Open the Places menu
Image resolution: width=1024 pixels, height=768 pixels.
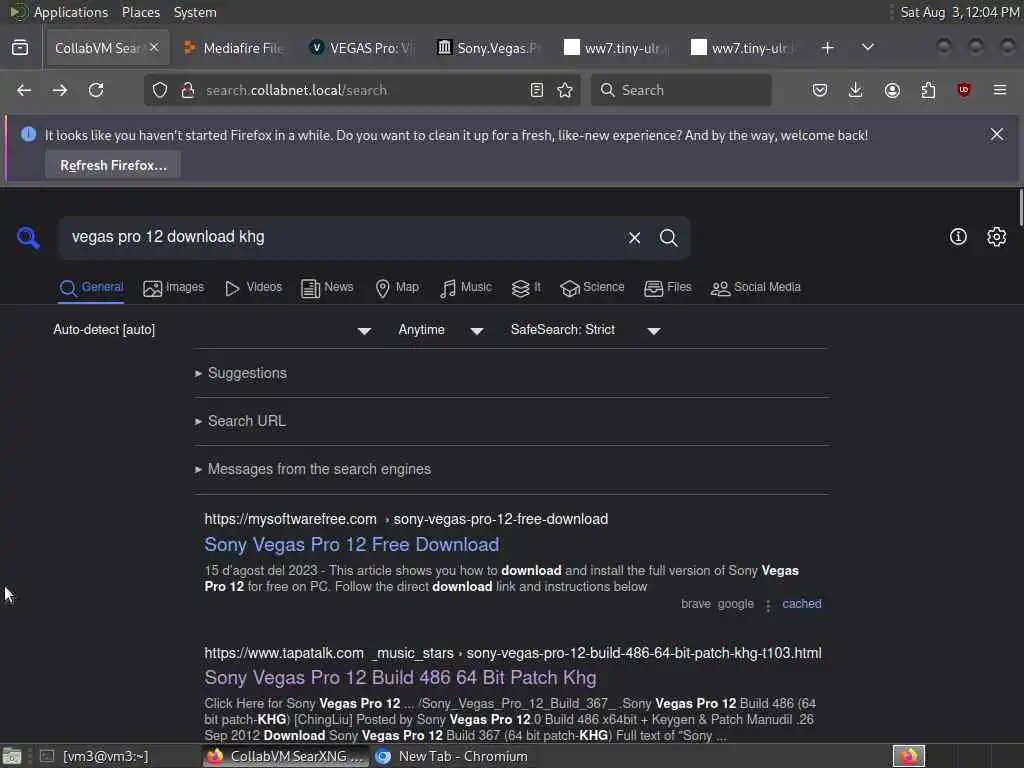tap(140, 12)
